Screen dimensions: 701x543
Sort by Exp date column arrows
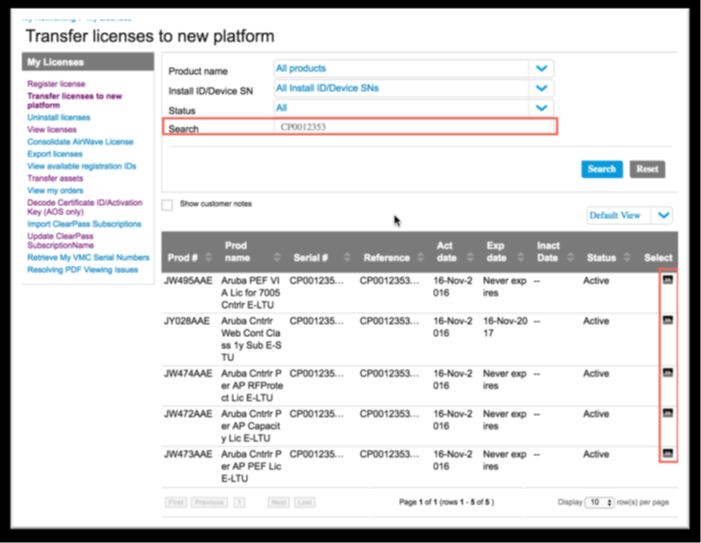point(520,257)
